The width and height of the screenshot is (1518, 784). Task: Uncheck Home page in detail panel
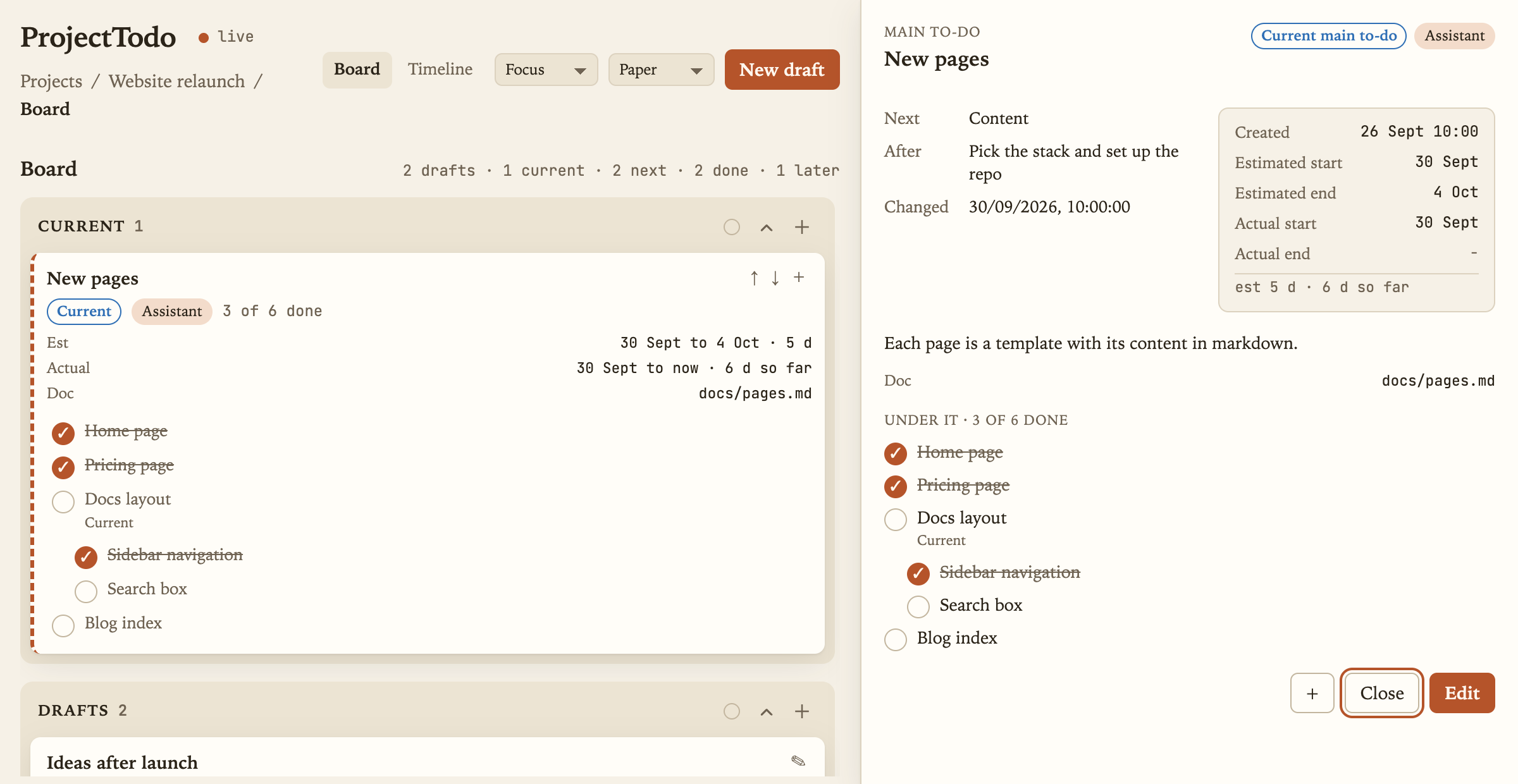896,453
